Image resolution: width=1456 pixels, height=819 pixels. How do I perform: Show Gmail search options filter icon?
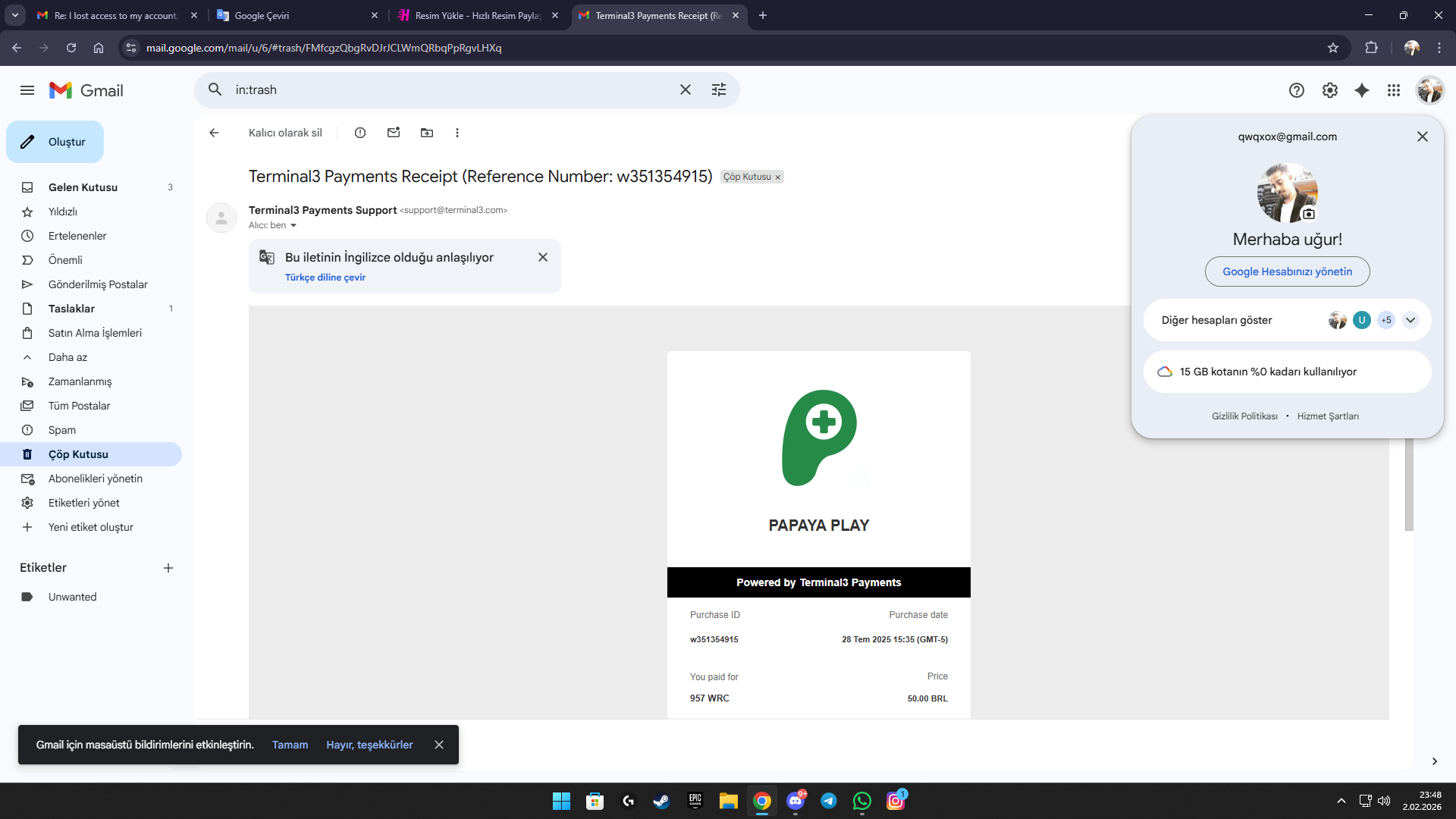click(x=719, y=89)
